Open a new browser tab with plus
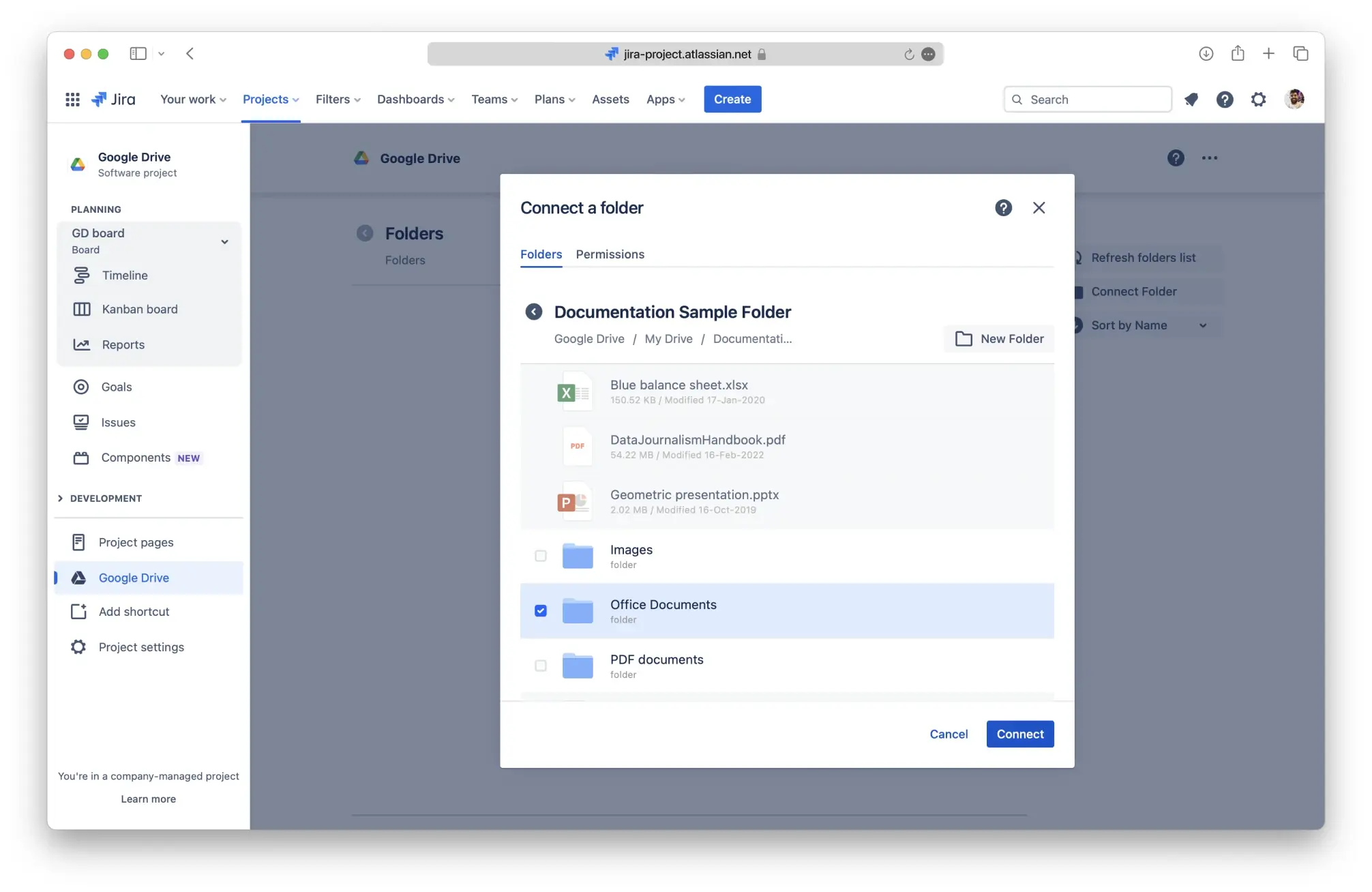This screenshot has height=892, width=1372. click(x=1268, y=53)
